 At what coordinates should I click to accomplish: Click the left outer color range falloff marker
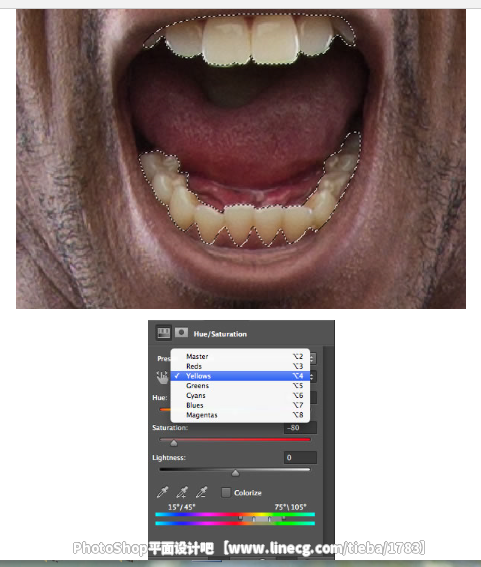coord(240,518)
